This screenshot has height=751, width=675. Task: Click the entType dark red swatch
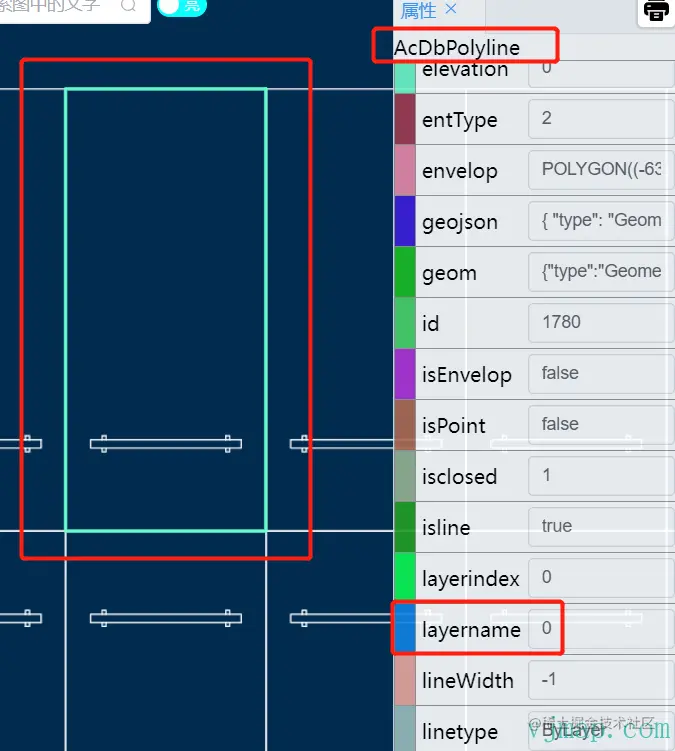point(405,119)
